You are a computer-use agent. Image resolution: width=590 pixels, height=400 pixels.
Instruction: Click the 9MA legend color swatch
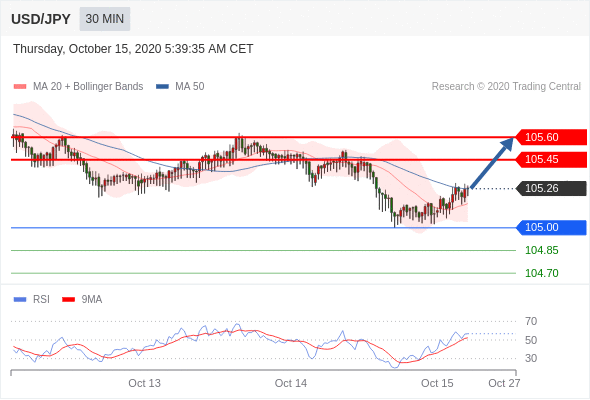click(x=68, y=300)
